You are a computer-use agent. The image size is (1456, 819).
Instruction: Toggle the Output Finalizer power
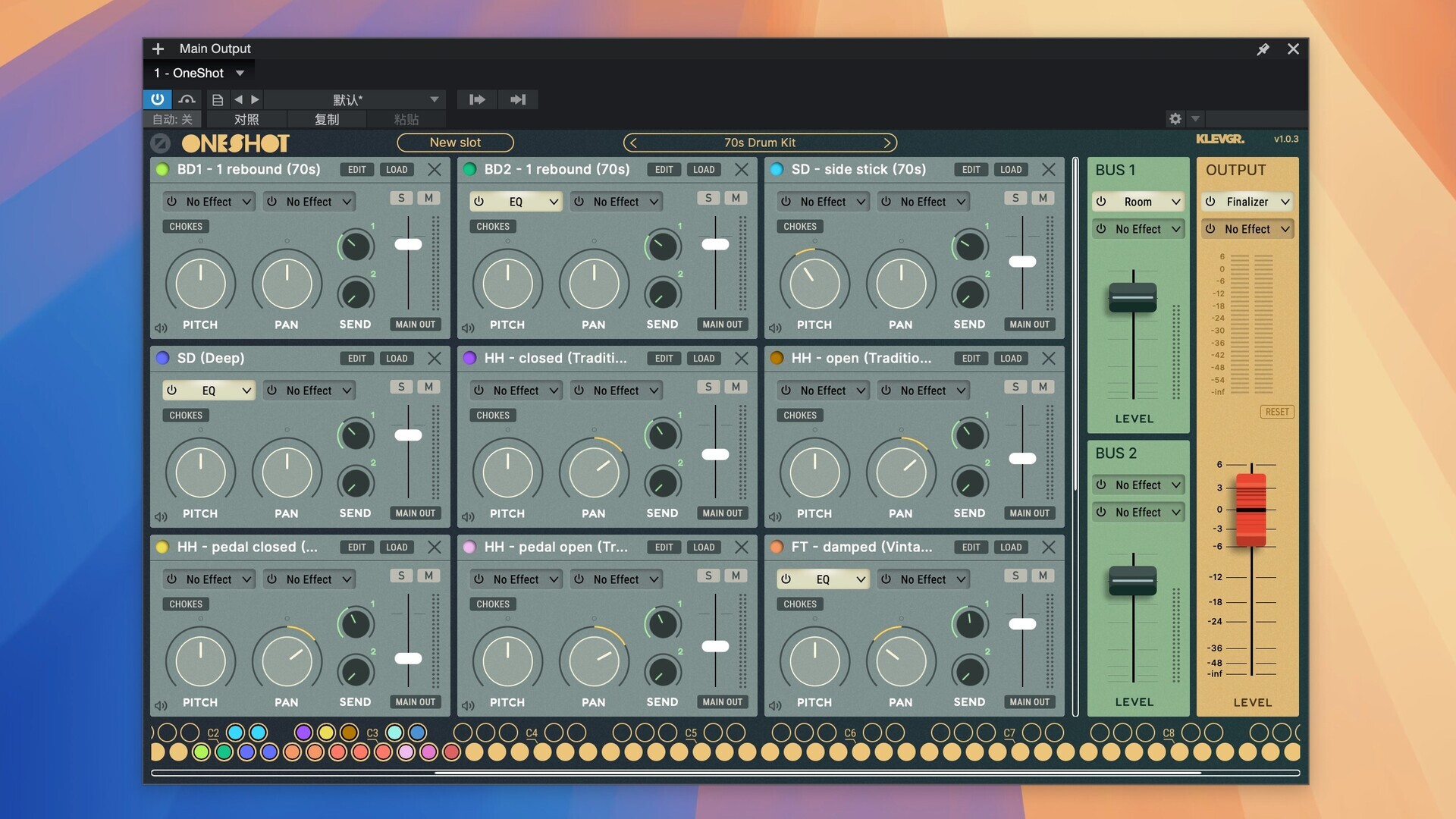(1210, 202)
